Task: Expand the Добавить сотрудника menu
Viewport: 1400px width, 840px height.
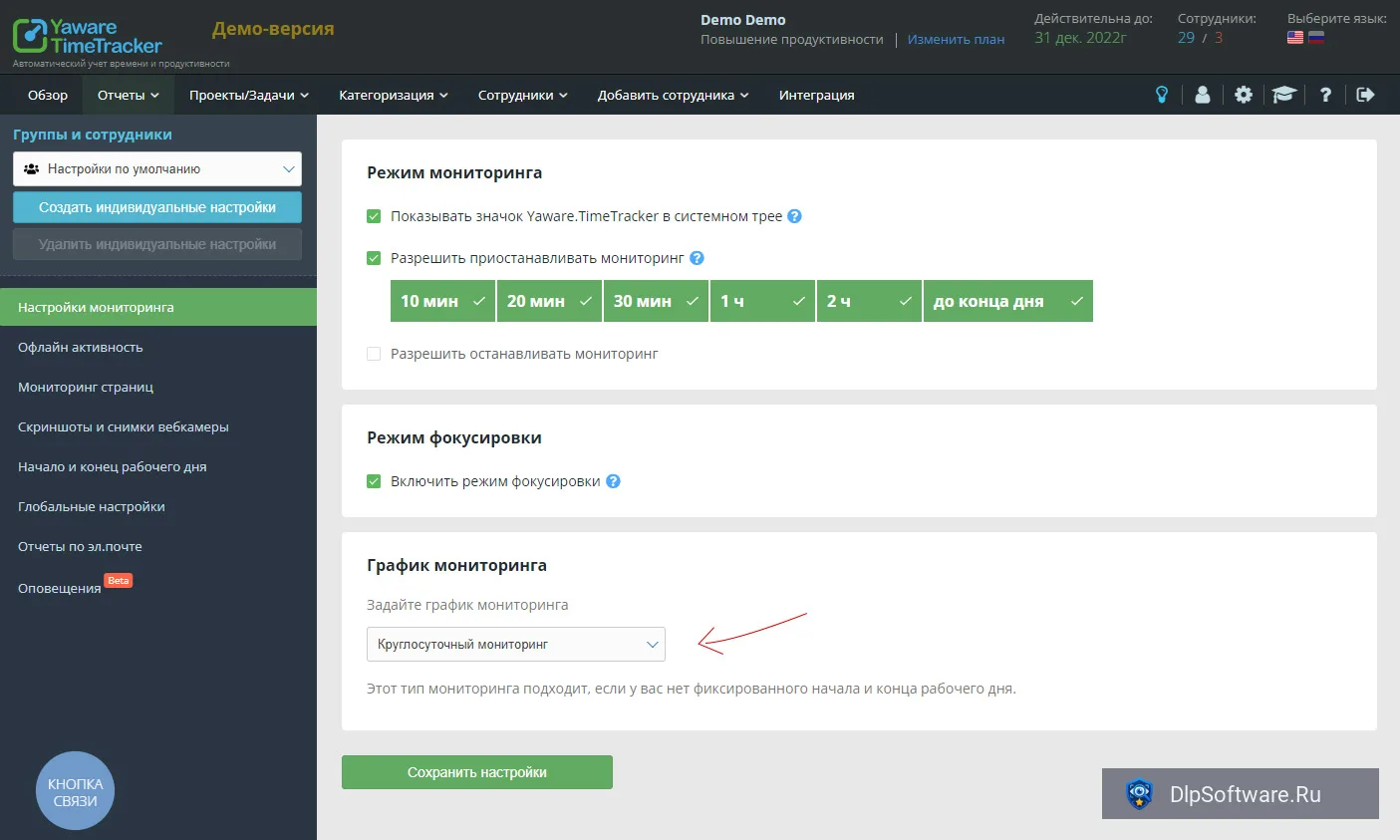Action: click(674, 95)
